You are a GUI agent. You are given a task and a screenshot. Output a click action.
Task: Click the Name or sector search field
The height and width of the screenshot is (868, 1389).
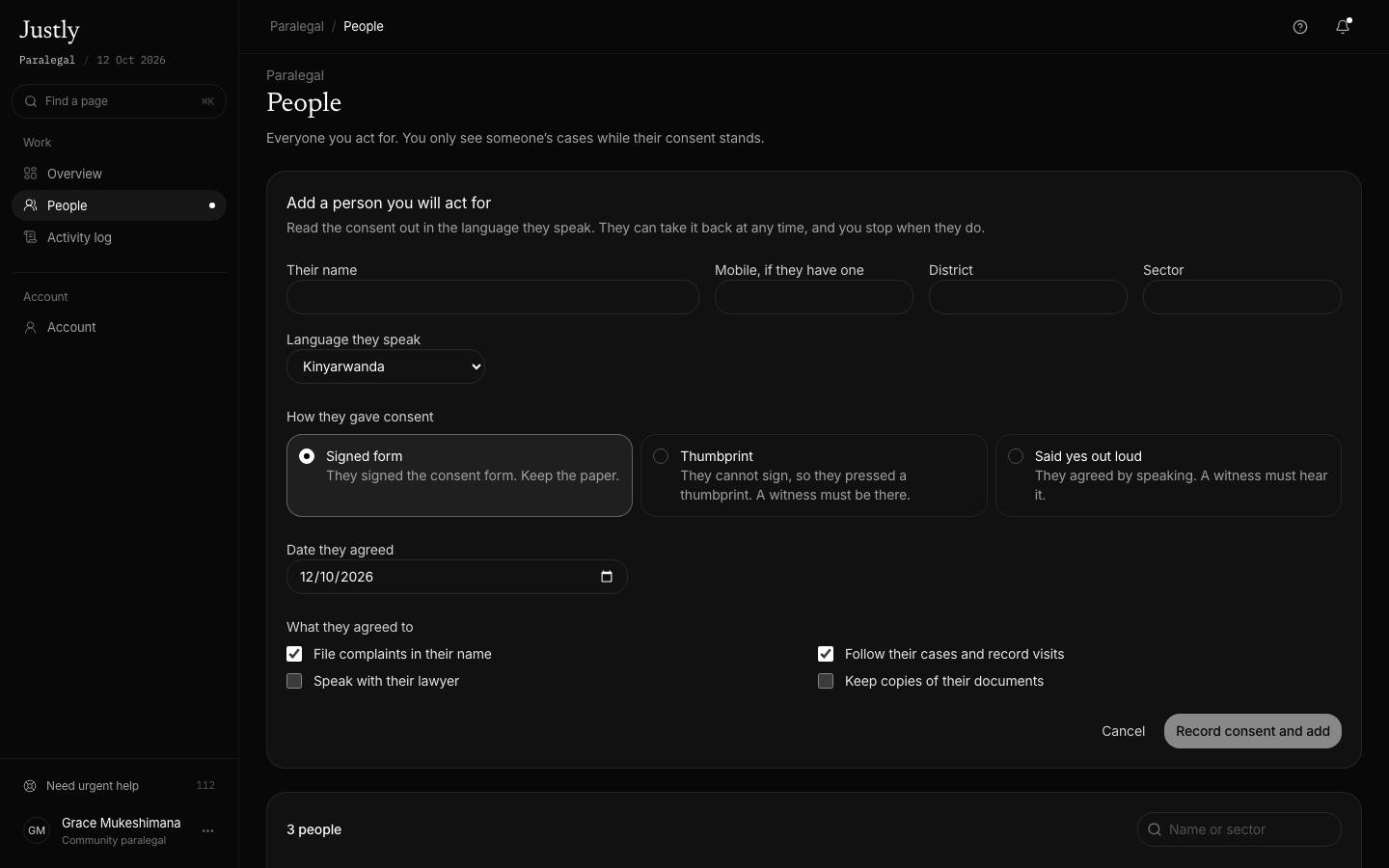[x=1239, y=829]
